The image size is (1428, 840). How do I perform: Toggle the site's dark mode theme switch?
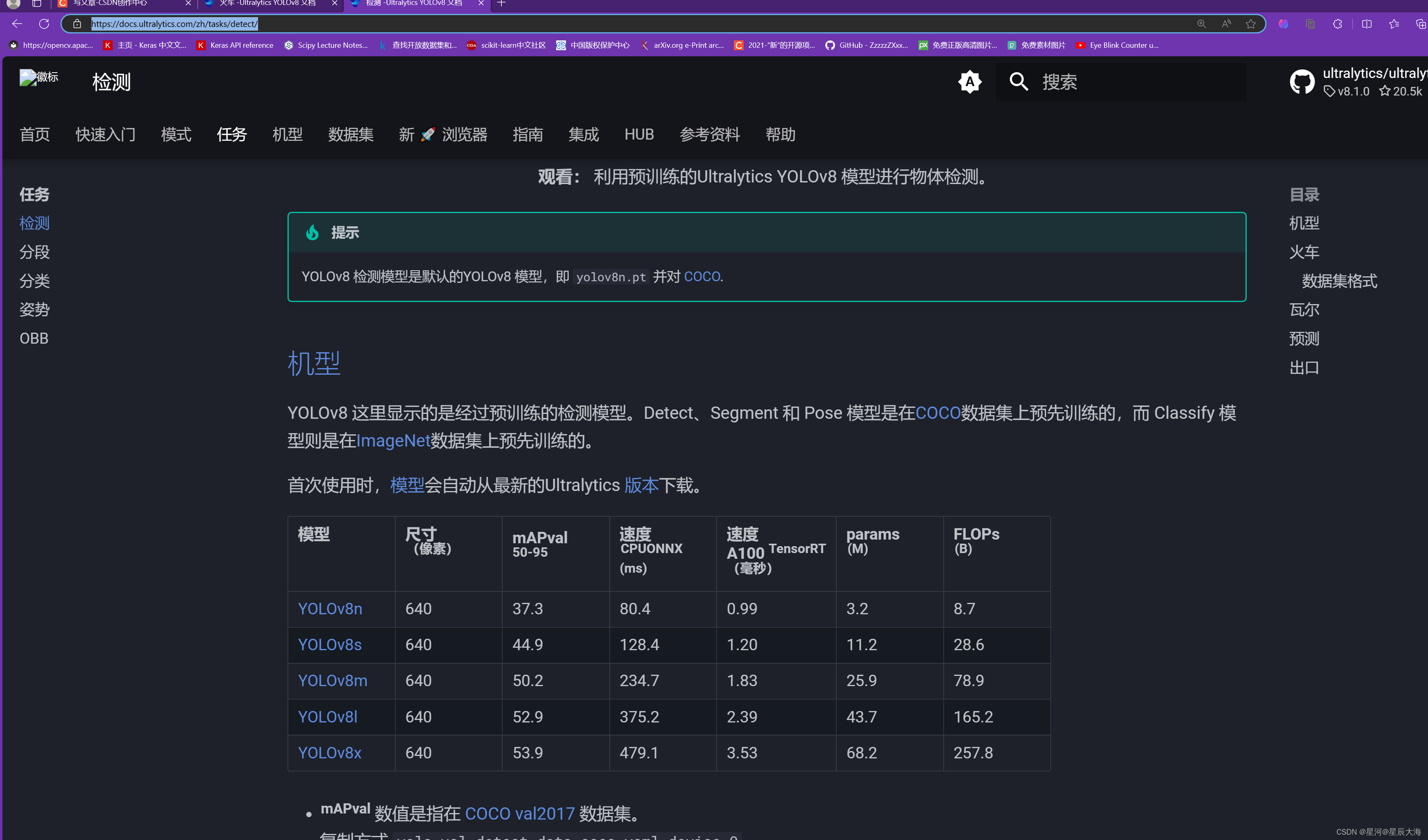970,82
